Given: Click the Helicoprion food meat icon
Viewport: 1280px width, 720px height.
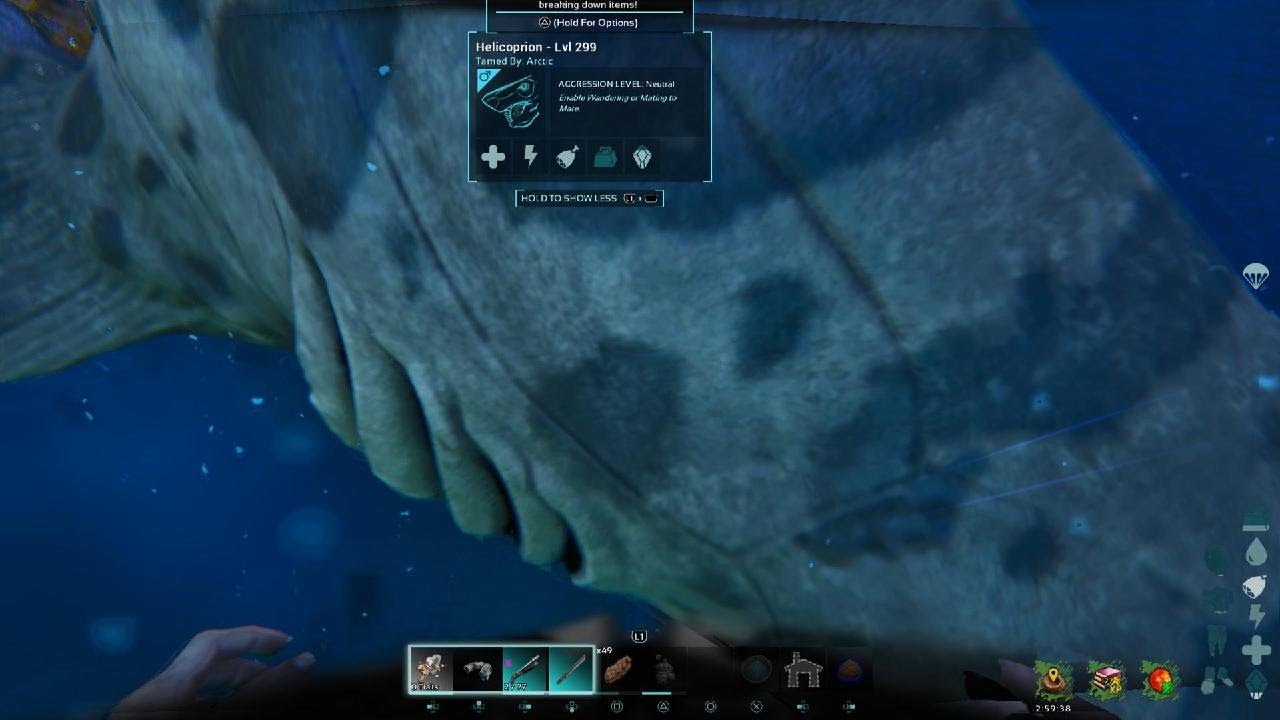Looking at the screenshot, I should [x=567, y=157].
